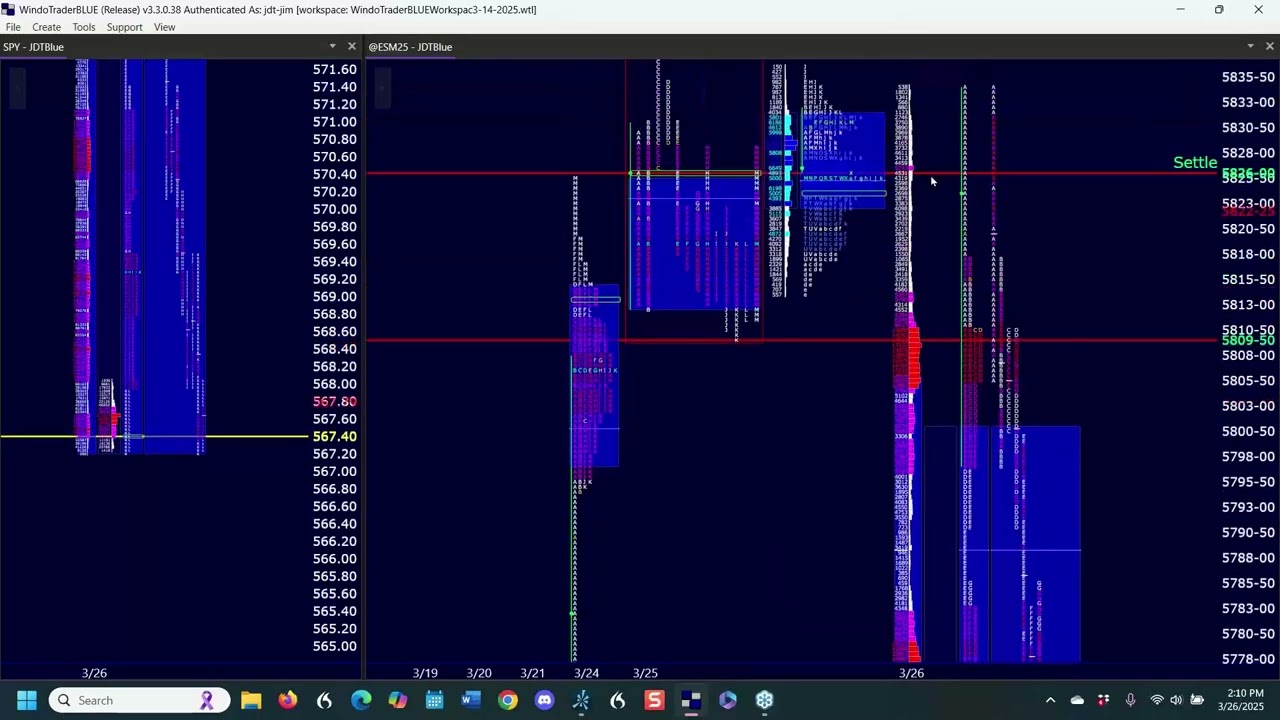Screen dimensions: 1280x720
Task: Open the Calendar app from the taskbar
Action: point(434,700)
